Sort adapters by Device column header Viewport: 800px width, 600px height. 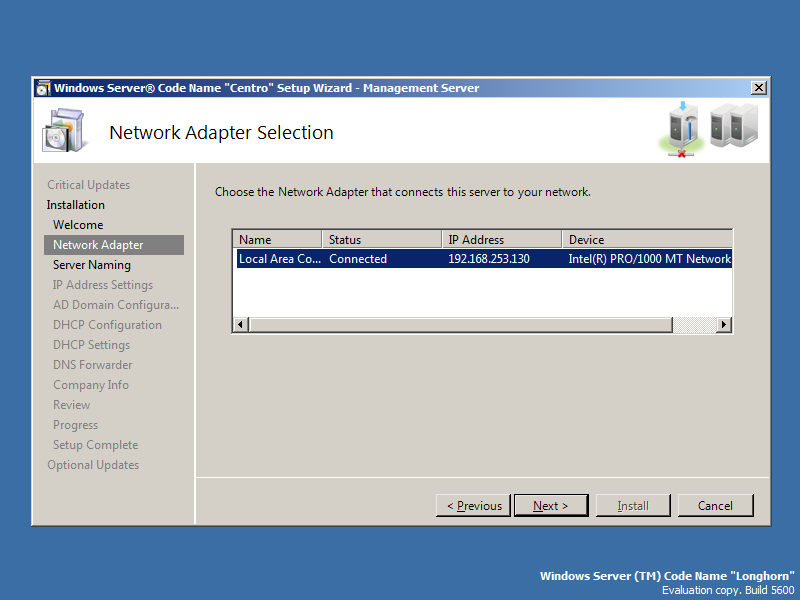pos(647,239)
